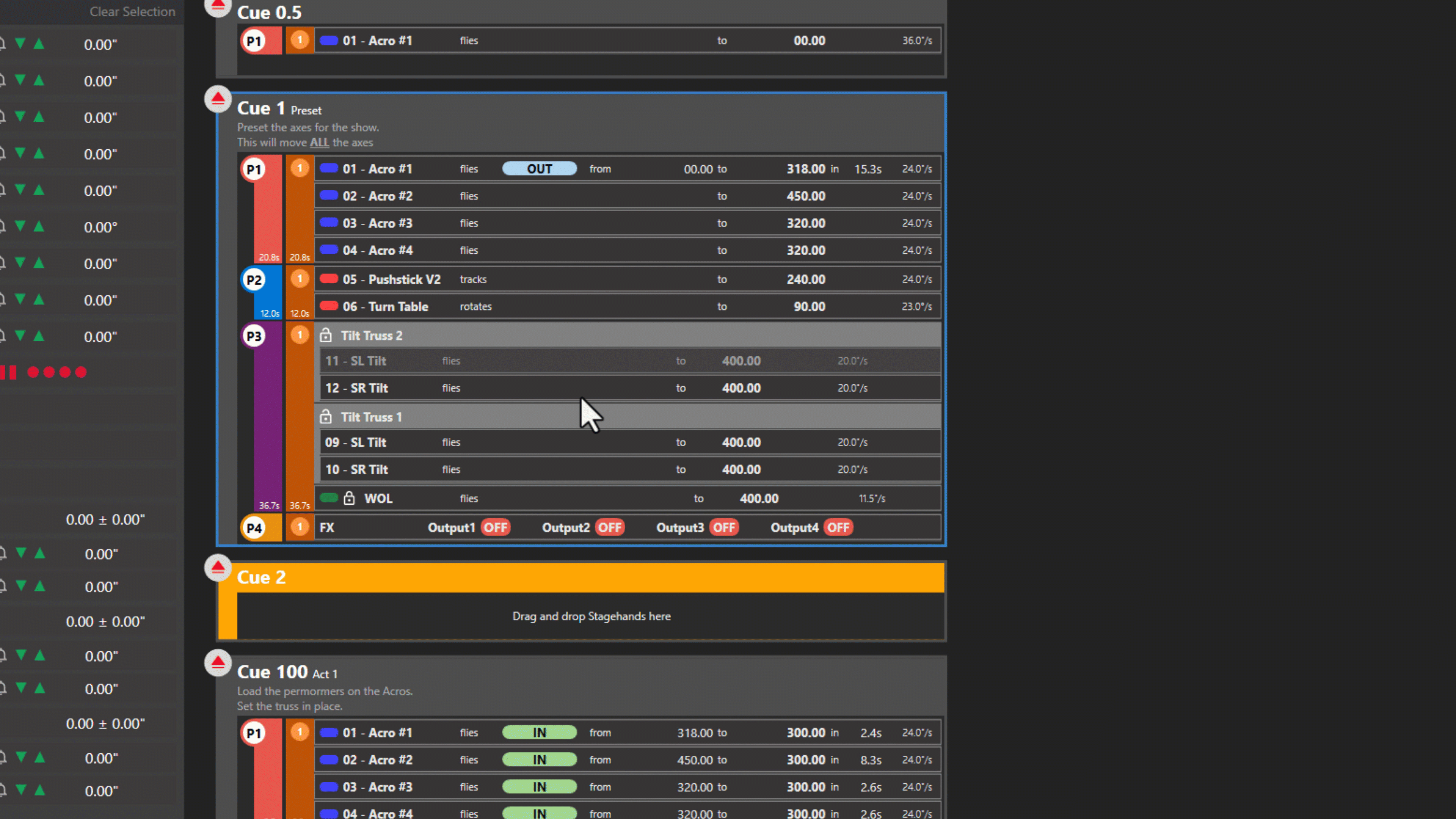Click the green color pill beside WOL
Screen dimensions: 1456x819
[329, 498]
